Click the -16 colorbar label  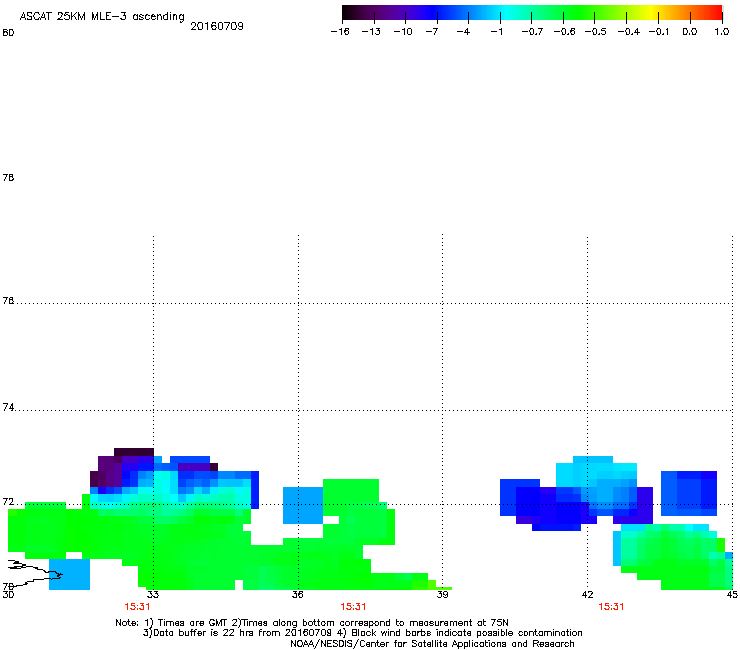pyautogui.click(x=340, y=32)
